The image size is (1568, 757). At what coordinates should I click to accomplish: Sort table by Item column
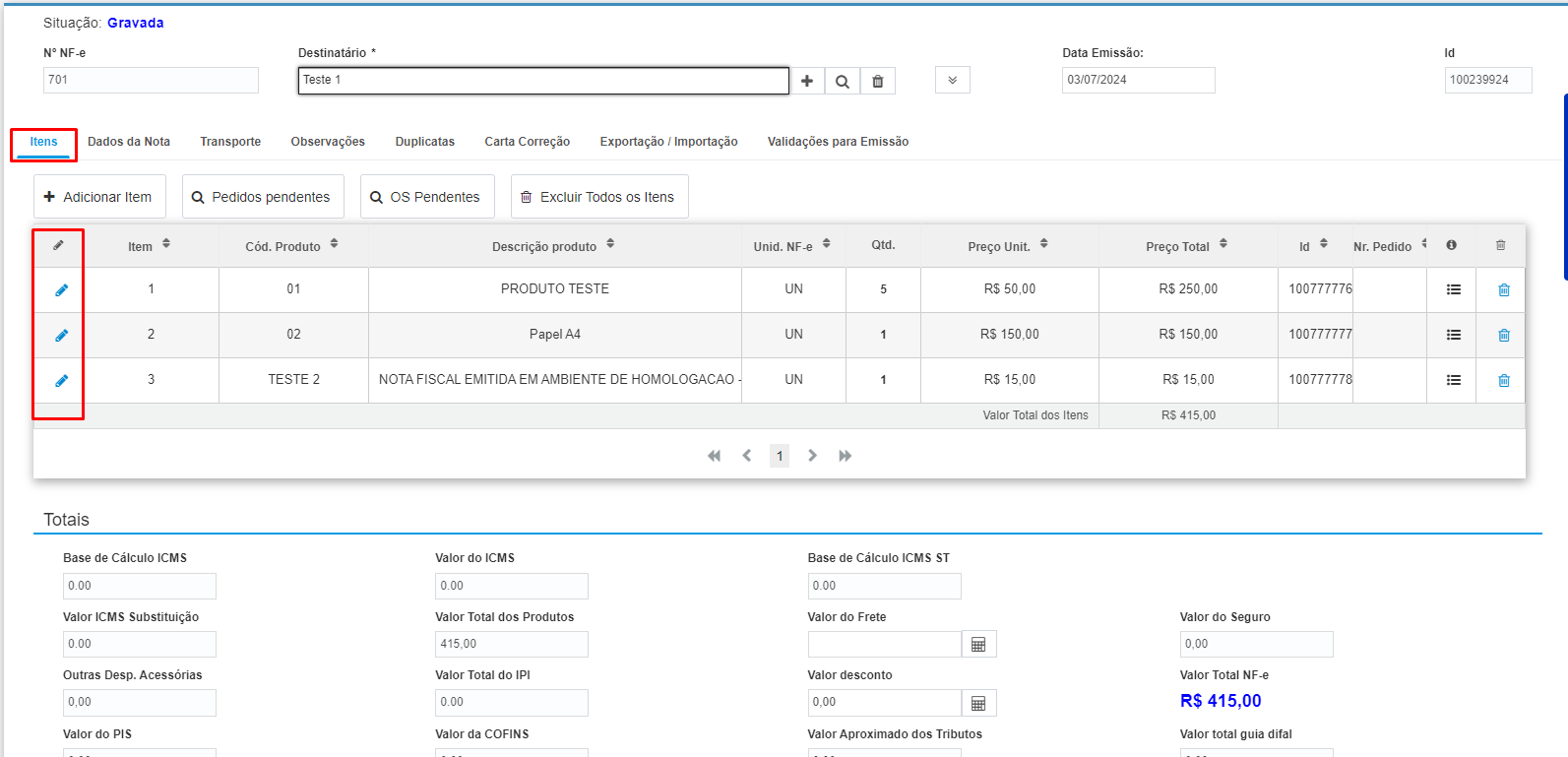[x=166, y=243]
